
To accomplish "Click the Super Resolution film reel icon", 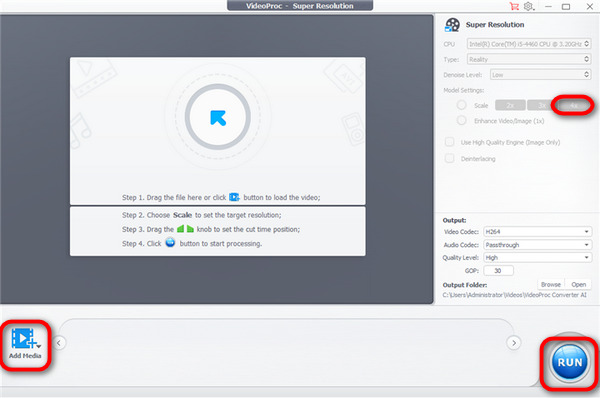I will coord(452,25).
